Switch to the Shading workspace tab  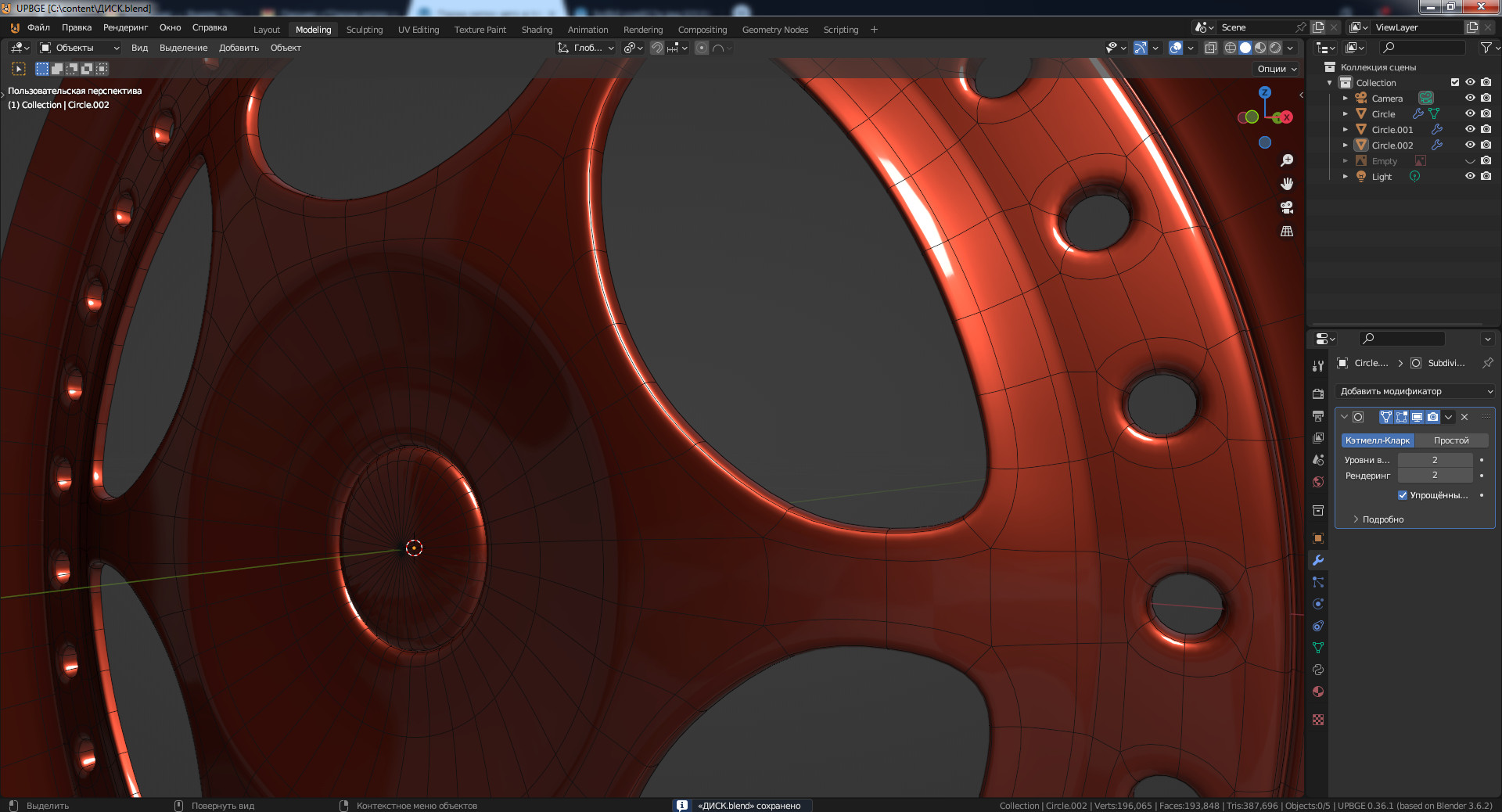(537, 30)
